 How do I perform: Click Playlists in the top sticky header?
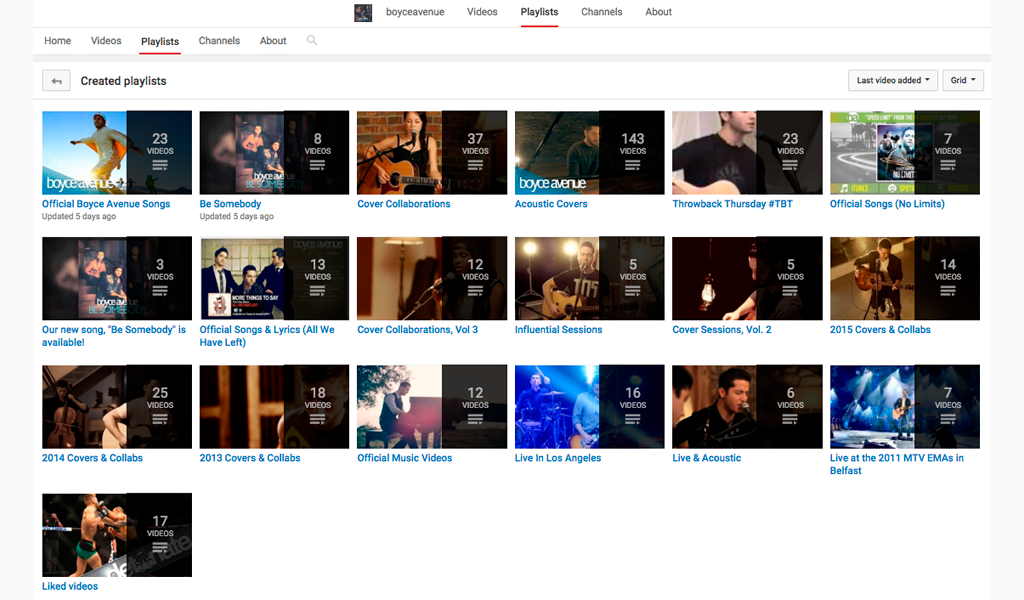pos(539,12)
